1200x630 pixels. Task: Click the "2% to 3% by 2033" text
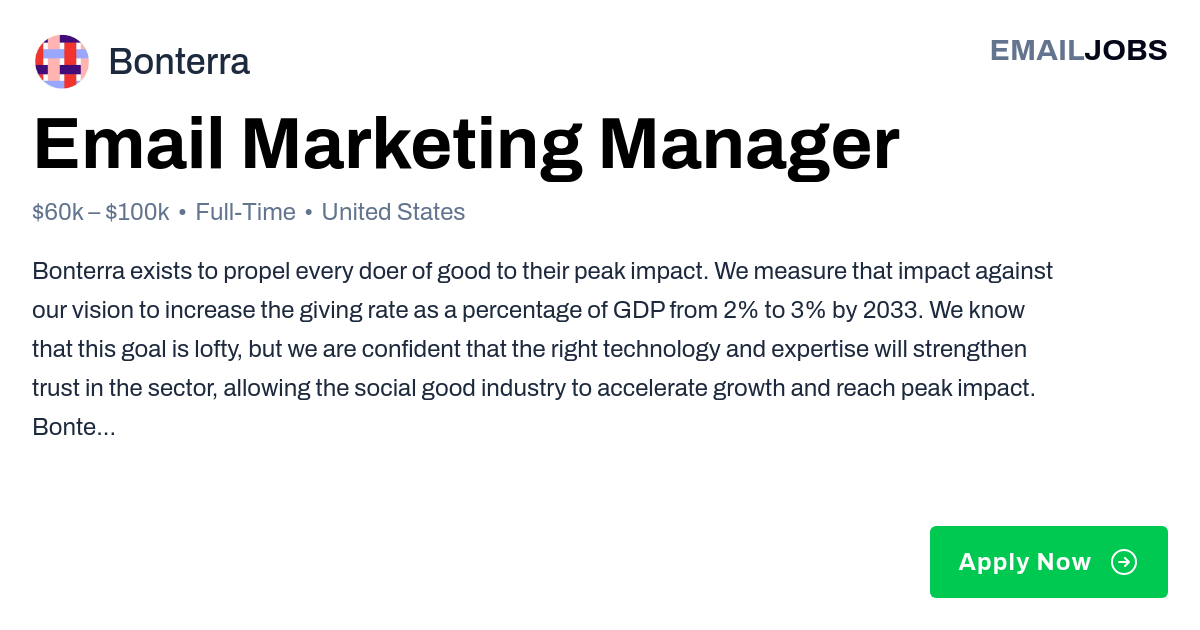pyautogui.click(x=820, y=310)
